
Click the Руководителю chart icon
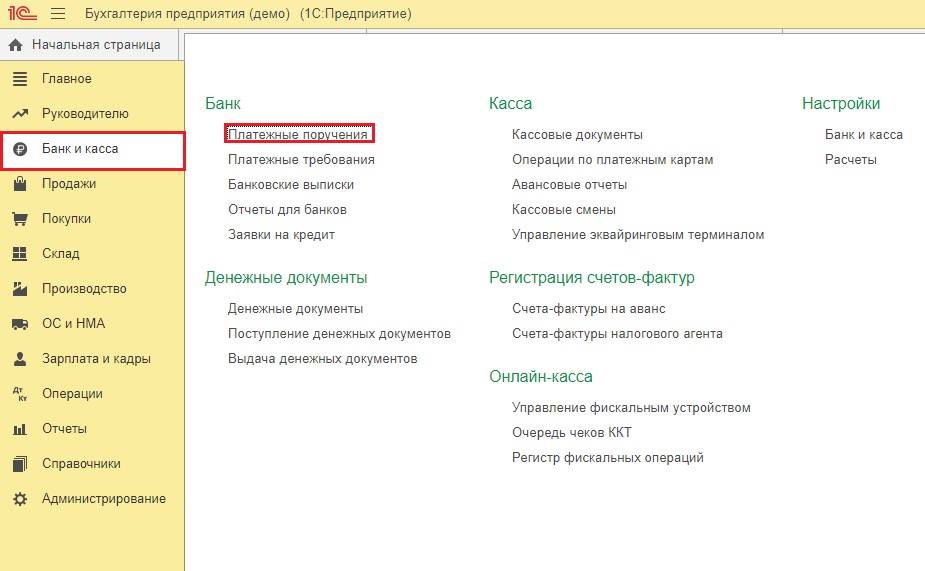tap(19, 114)
